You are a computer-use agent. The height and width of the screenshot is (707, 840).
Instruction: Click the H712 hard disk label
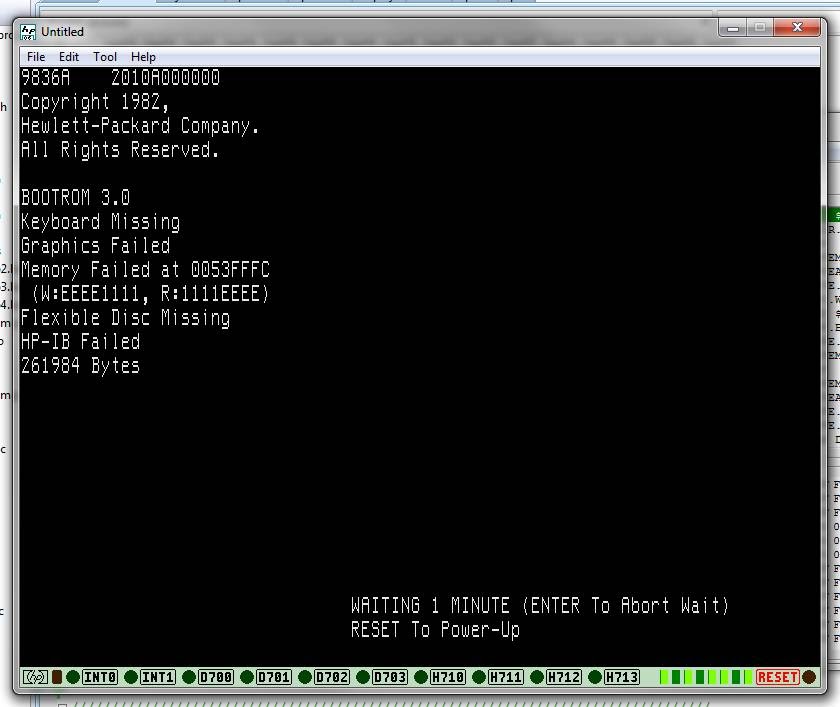tap(564, 677)
